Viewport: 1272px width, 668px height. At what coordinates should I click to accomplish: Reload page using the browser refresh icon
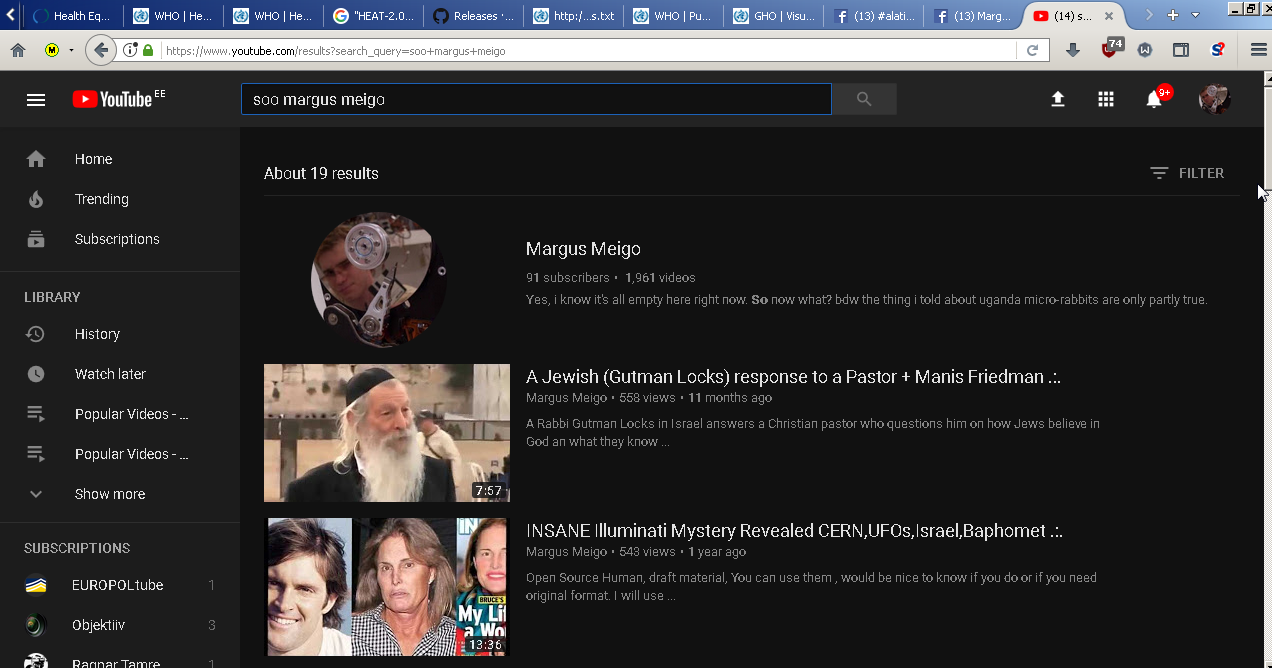(x=1032, y=50)
